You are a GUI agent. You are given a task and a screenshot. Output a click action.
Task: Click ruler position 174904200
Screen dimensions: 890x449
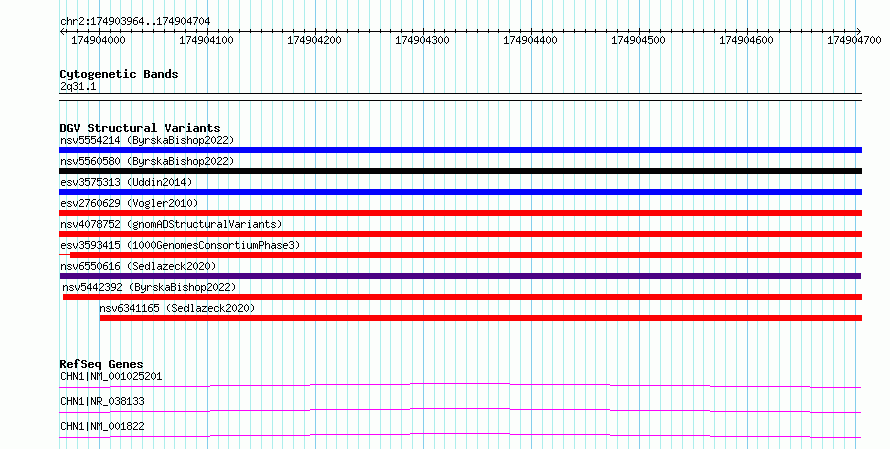[314, 40]
